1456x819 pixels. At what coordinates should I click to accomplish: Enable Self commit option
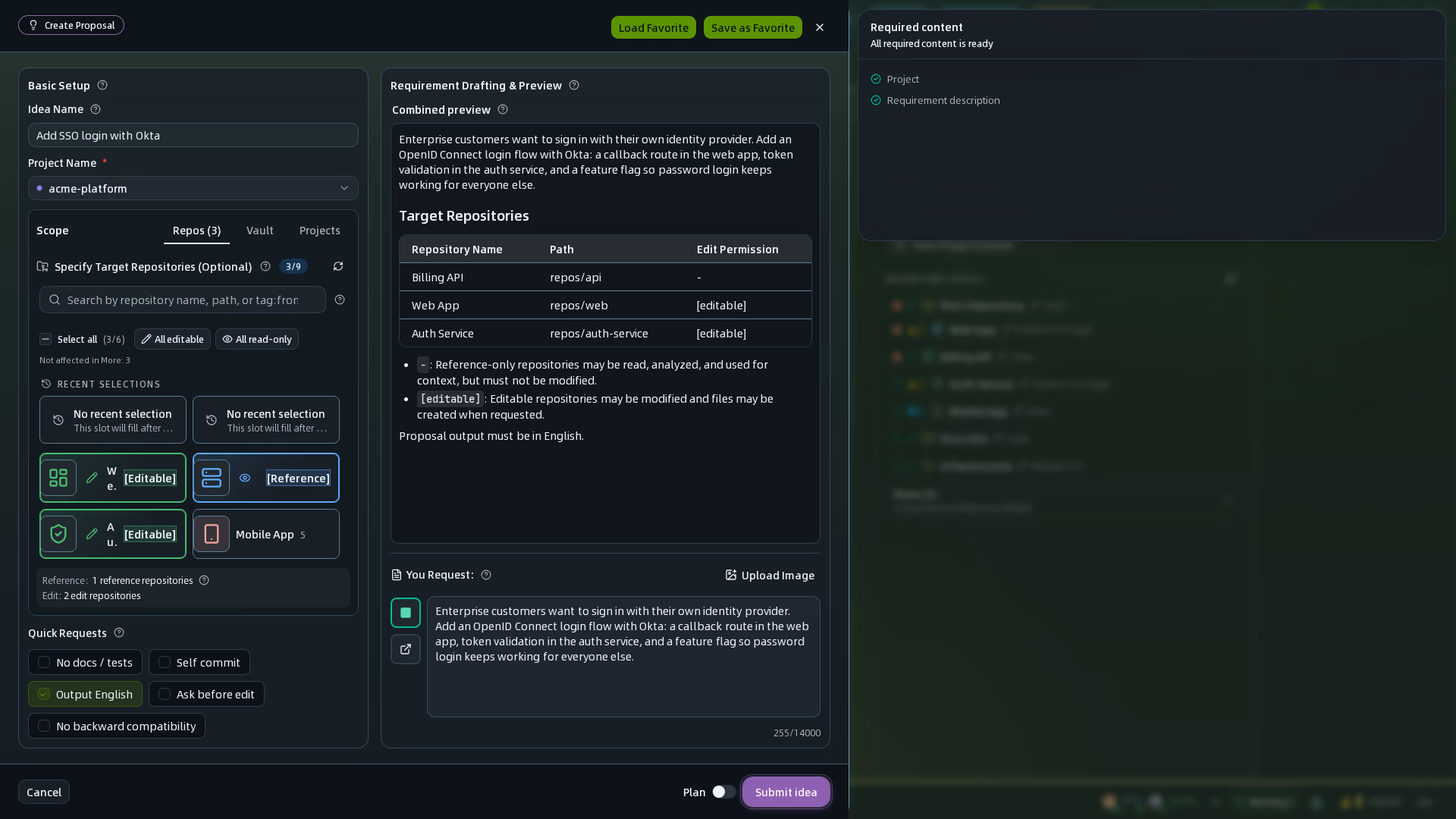tap(199, 662)
